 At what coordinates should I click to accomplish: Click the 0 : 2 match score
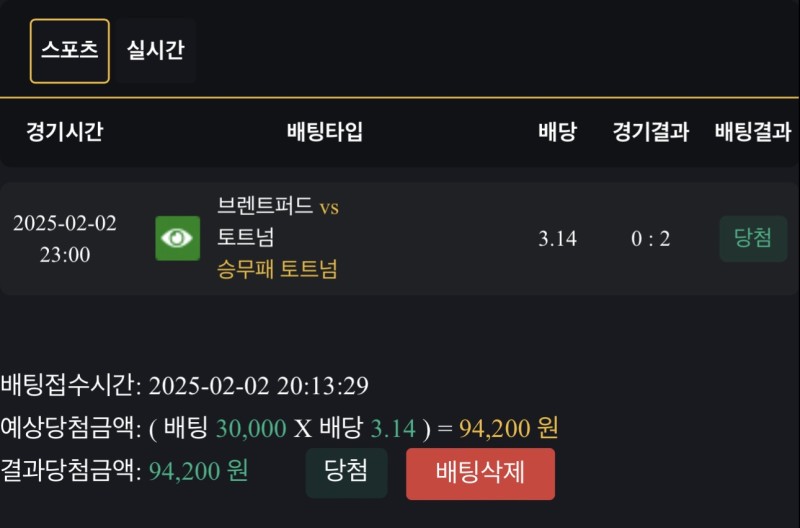click(x=651, y=239)
